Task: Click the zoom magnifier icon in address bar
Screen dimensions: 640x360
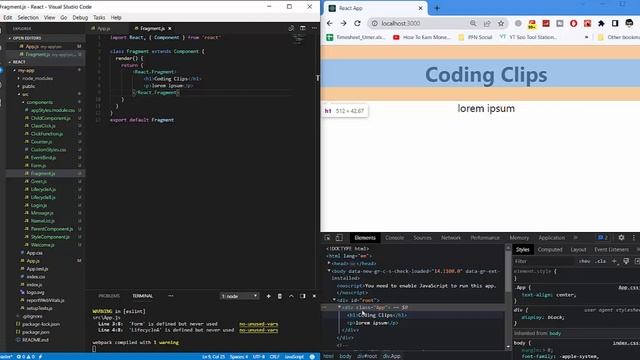Action: [x=473, y=23]
